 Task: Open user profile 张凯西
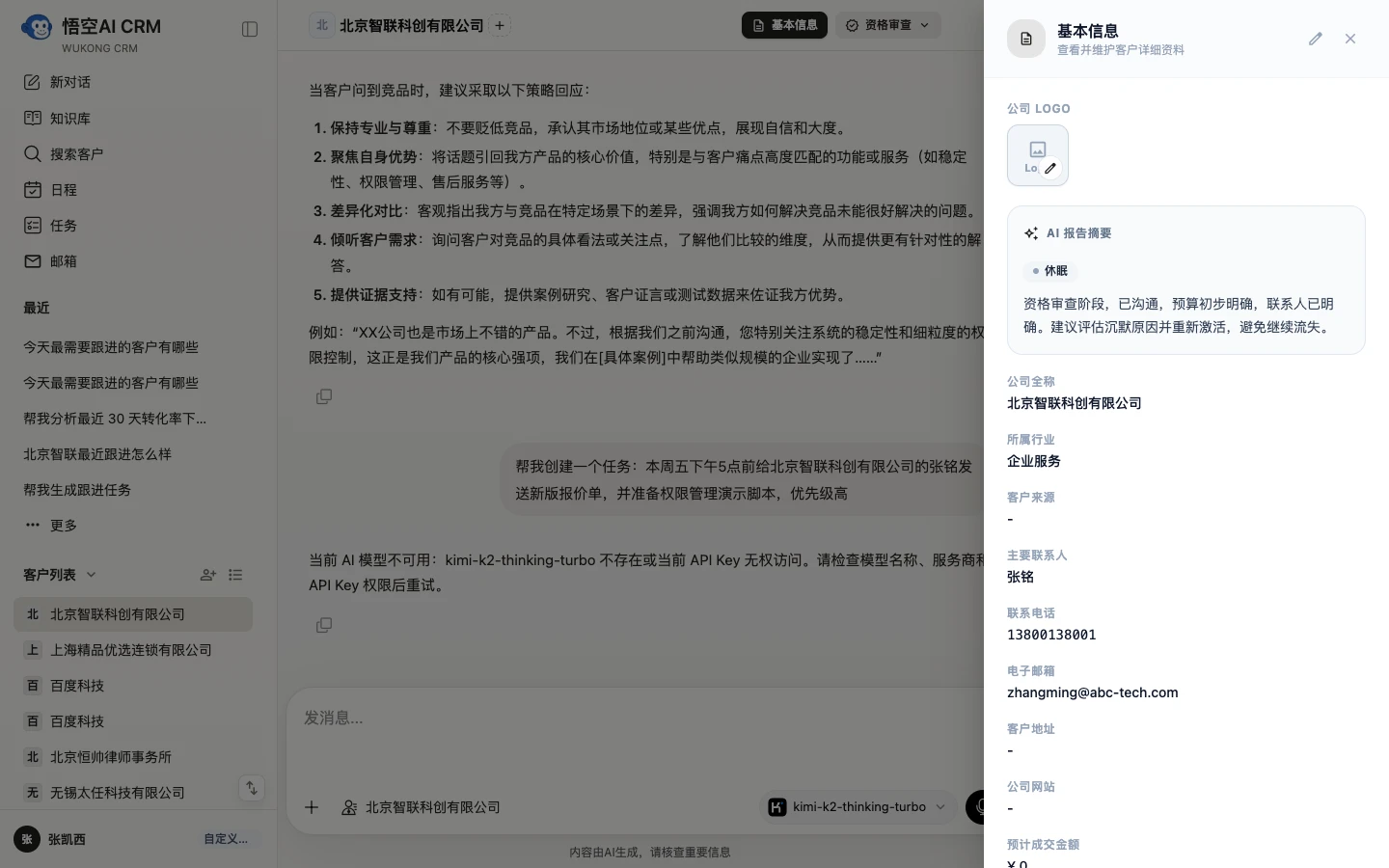(67, 839)
